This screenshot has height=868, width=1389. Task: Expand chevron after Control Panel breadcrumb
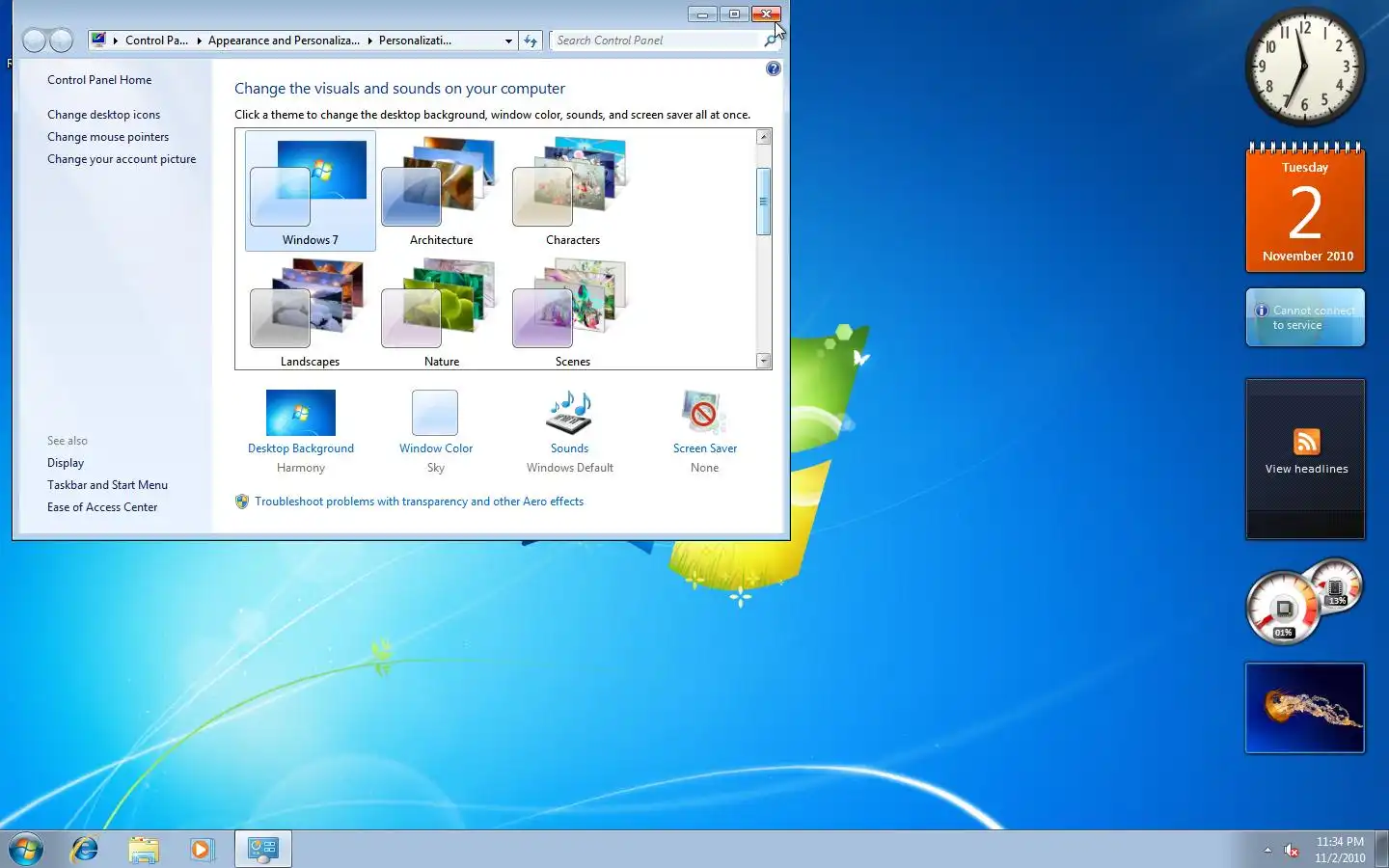[200, 41]
